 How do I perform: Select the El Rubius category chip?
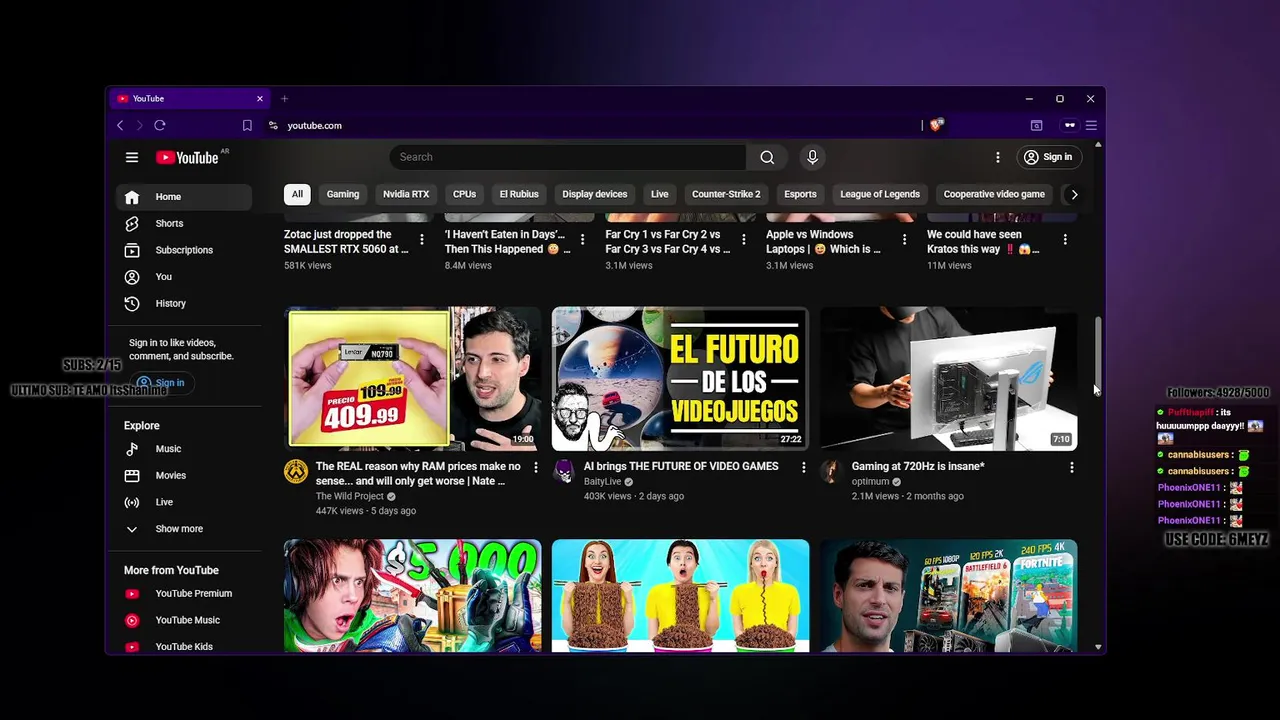click(x=519, y=194)
